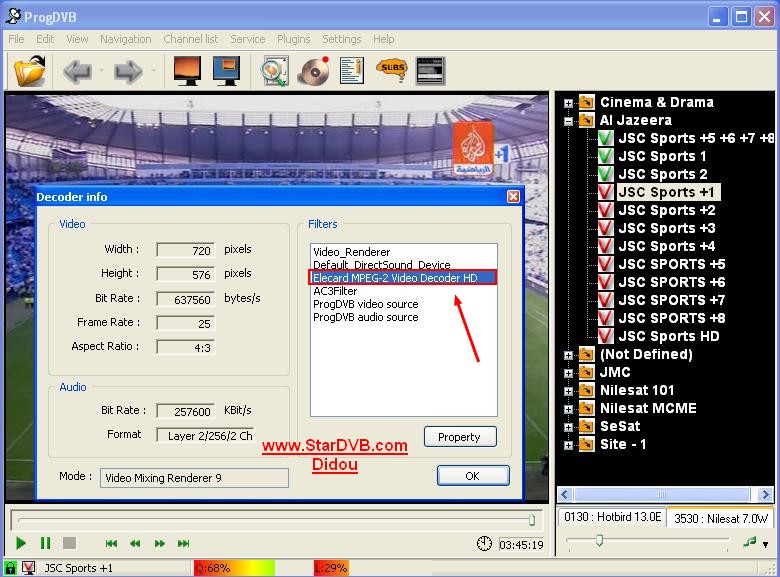Image resolution: width=780 pixels, height=577 pixels.
Task: Jump to end with skip-forward button
Action: tap(184, 544)
